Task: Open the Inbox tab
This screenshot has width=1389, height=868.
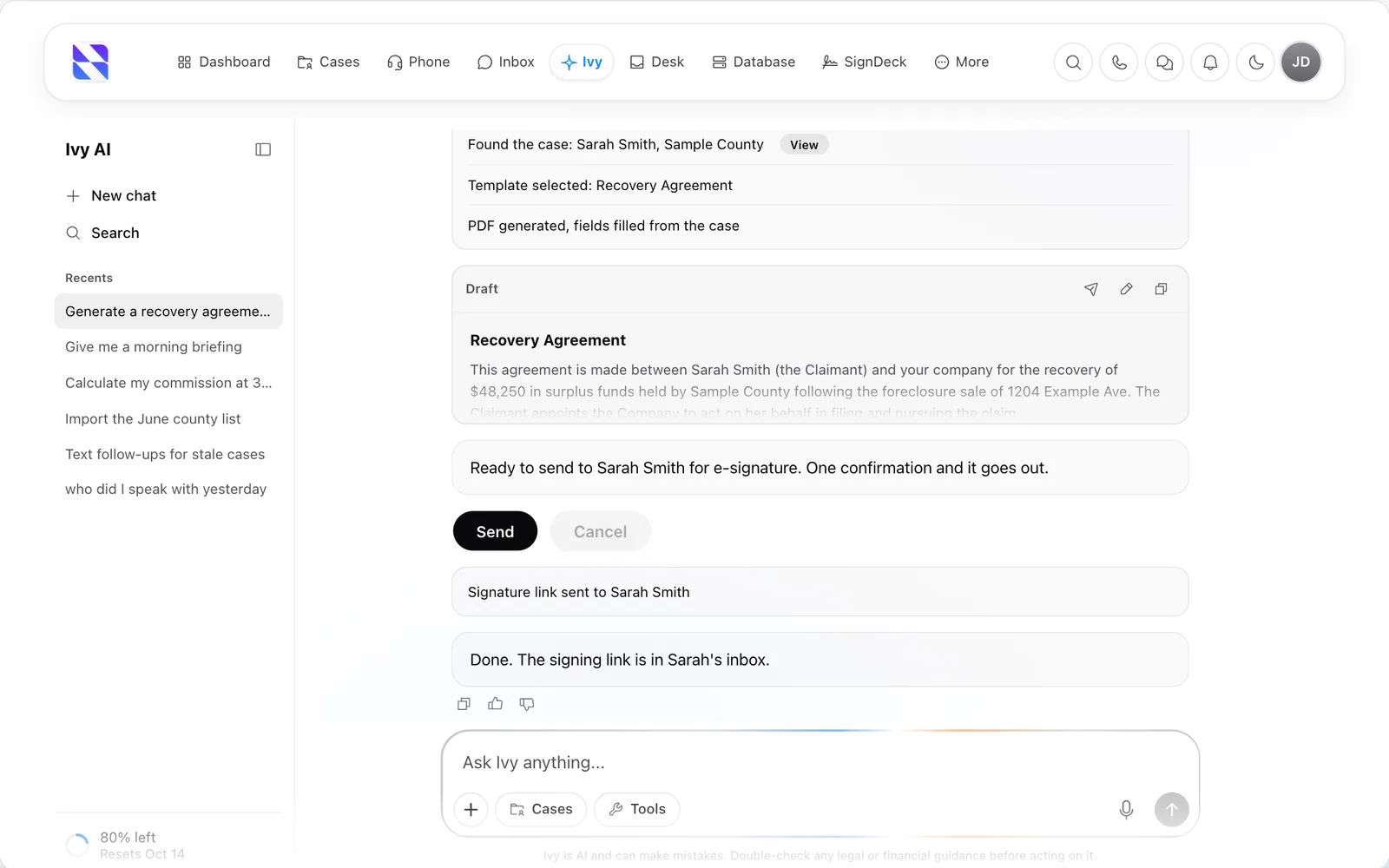Action: click(505, 62)
